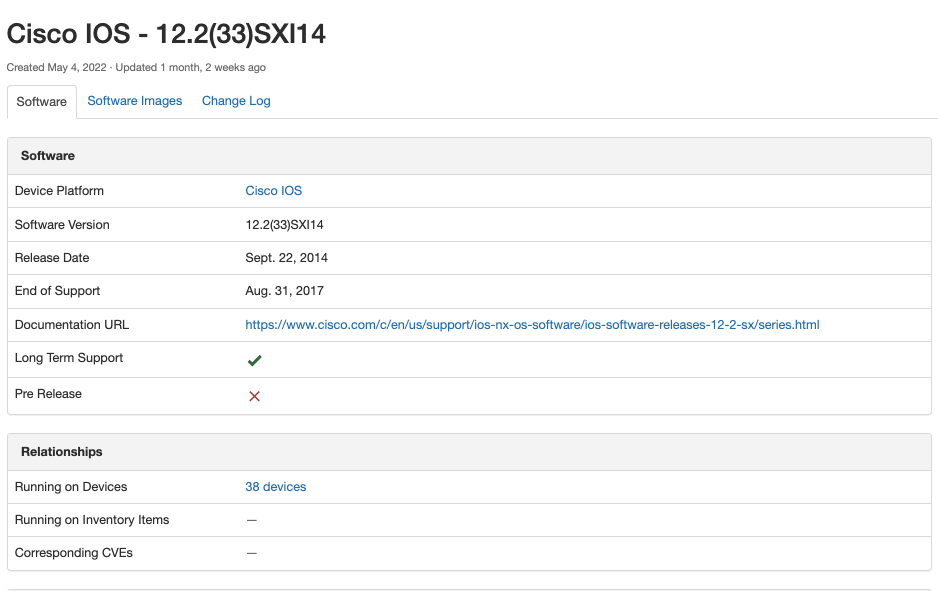This screenshot has width=938, height=591.
Task: Select the Software tab
Action: tap(42, 102)
